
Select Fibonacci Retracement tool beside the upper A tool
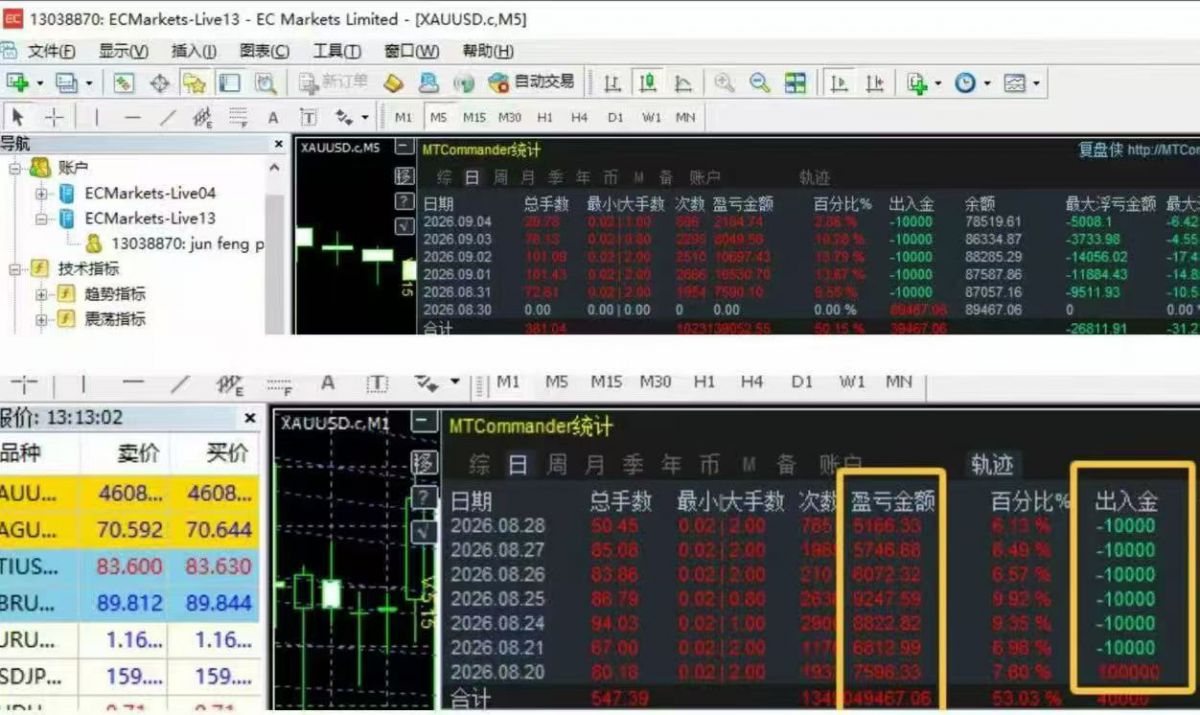(x=237, y=117)
